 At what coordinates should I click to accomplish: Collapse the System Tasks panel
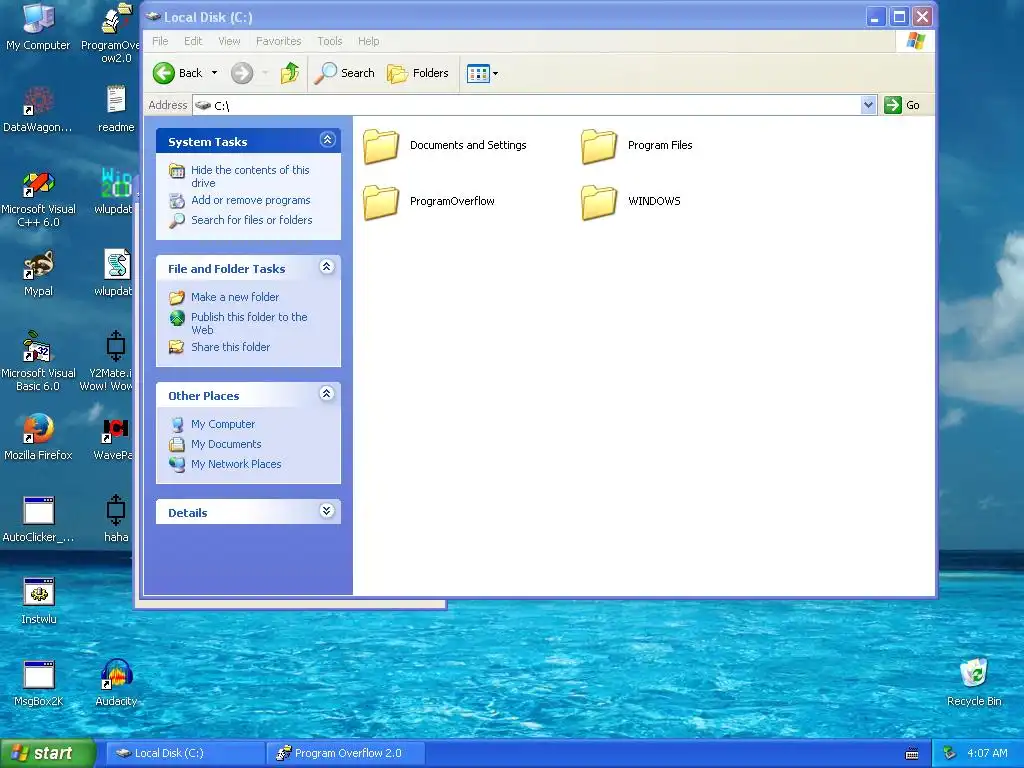coord(327,140)
